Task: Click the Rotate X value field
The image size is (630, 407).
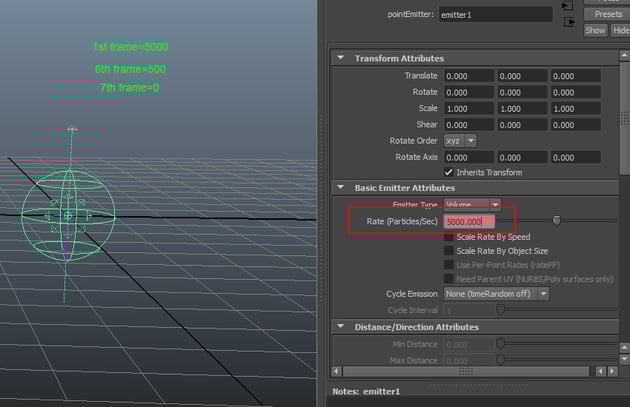Action: click(468, 92)
